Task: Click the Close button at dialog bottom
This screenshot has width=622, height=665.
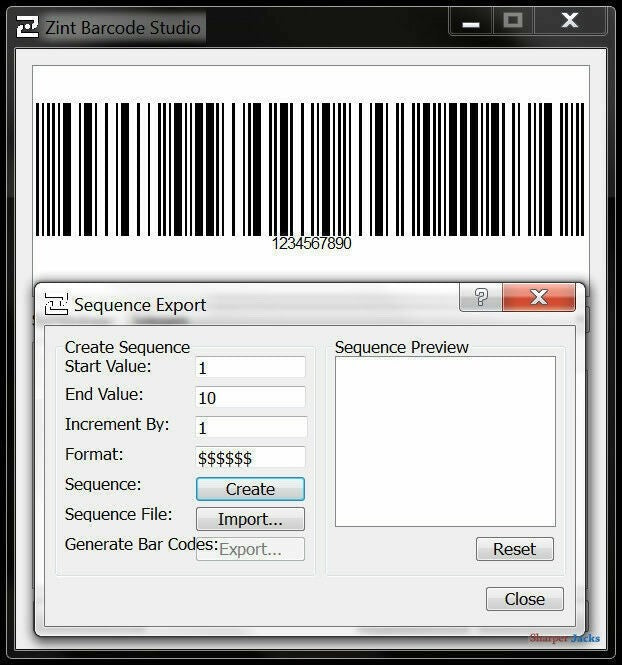Action: coord(524,599)
